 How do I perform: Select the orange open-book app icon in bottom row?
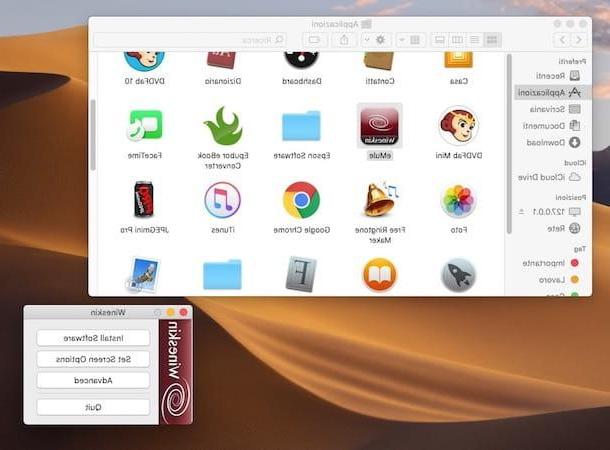click(379, 275)
